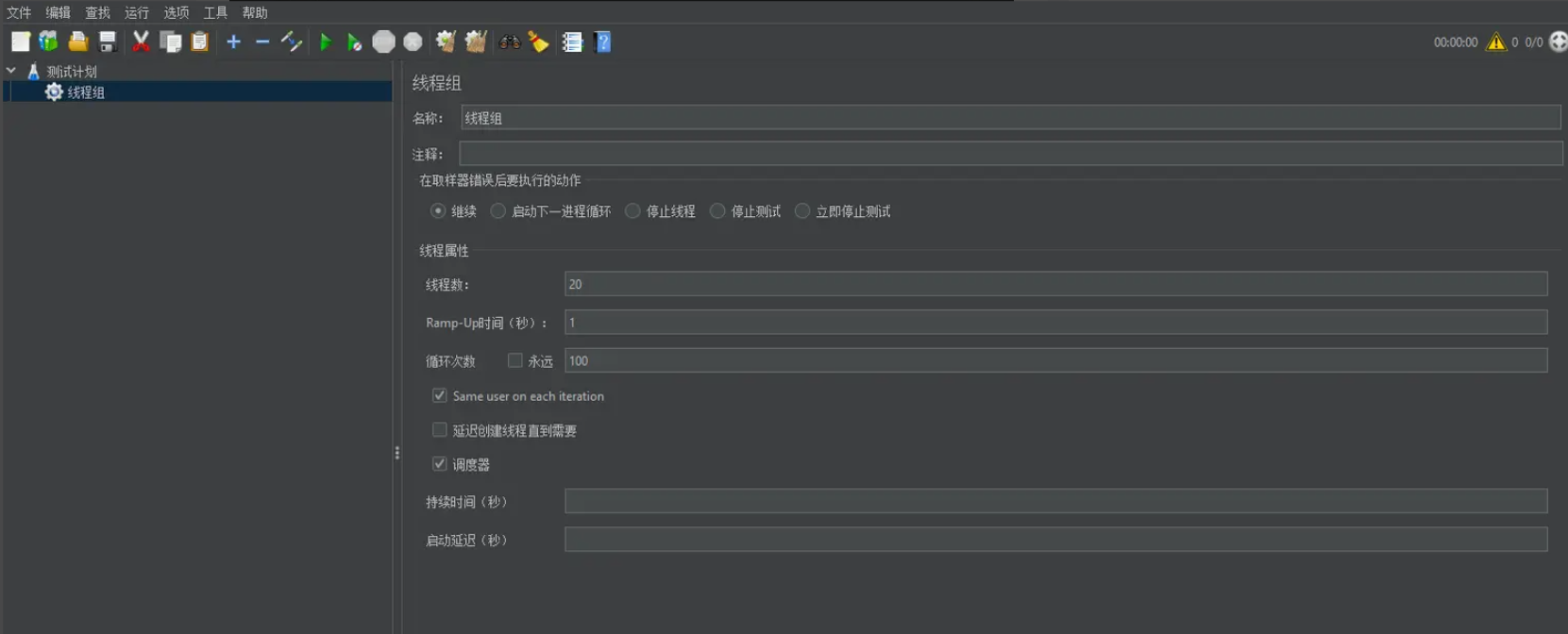Click the gear icon of 线程组 node
The height and width of the screenshot is (634, 1568).
54,92
